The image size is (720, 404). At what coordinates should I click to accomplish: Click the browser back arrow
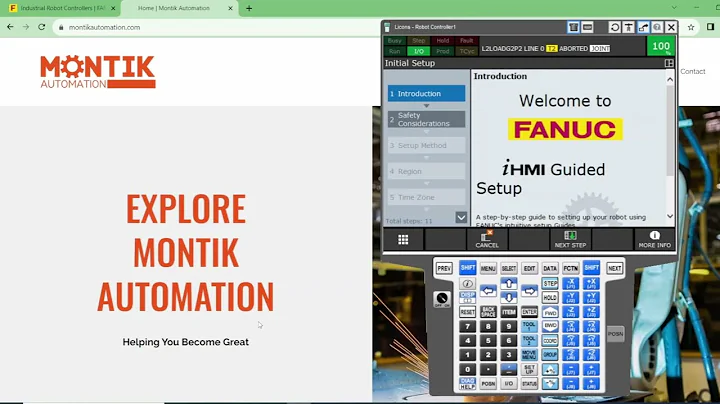click(x=10, y=27)
